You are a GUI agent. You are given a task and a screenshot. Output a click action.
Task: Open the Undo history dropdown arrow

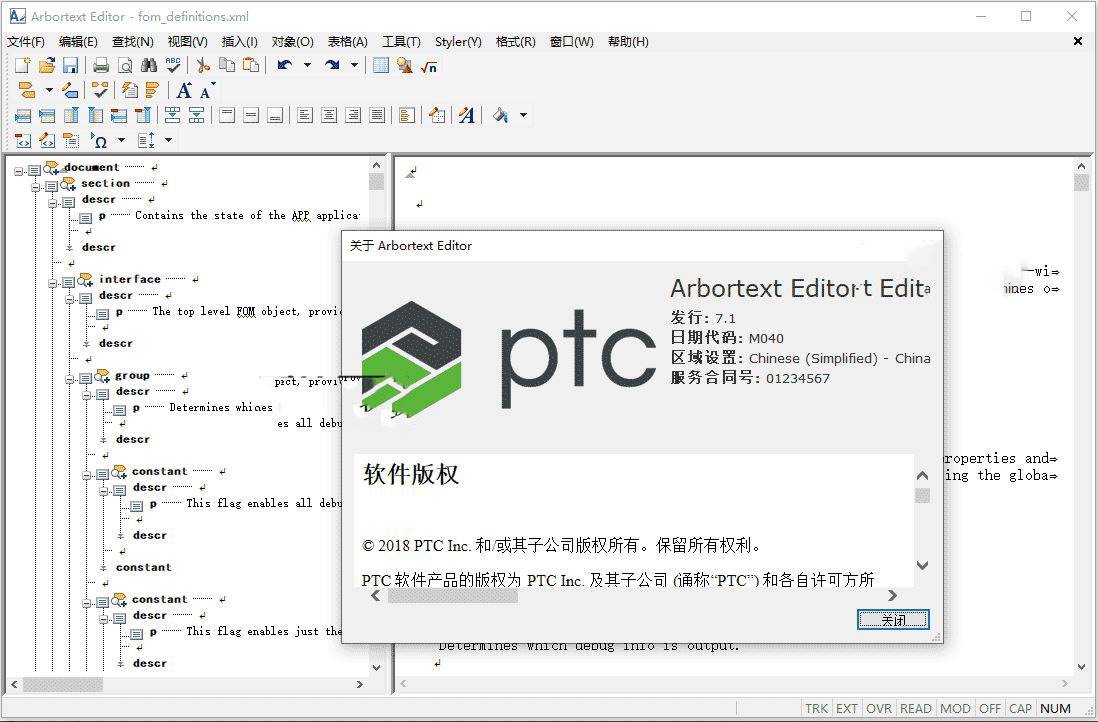307,66
